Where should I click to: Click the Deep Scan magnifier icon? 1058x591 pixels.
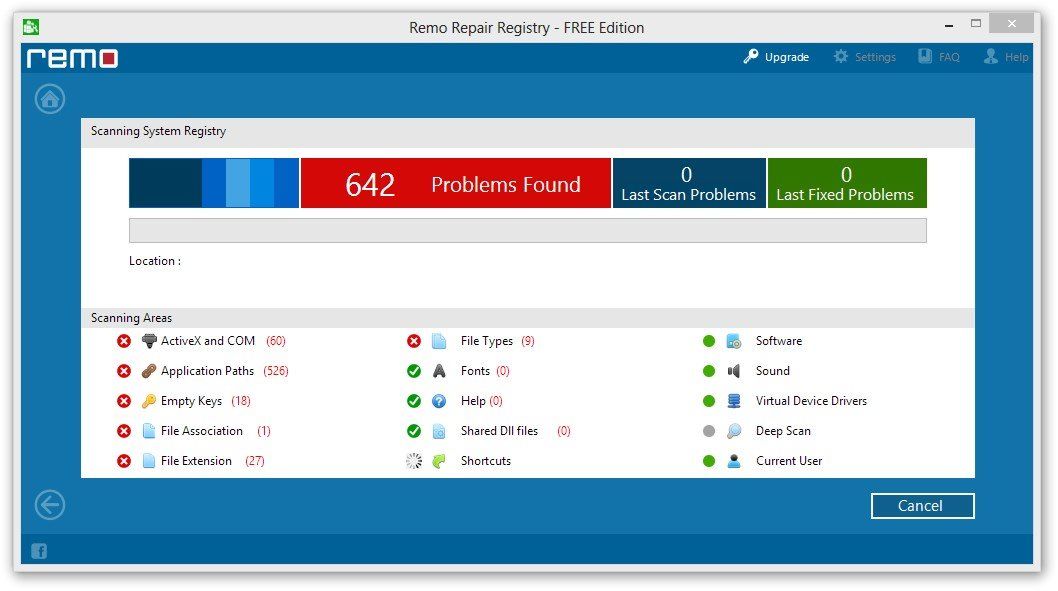(x=734, y=431)
